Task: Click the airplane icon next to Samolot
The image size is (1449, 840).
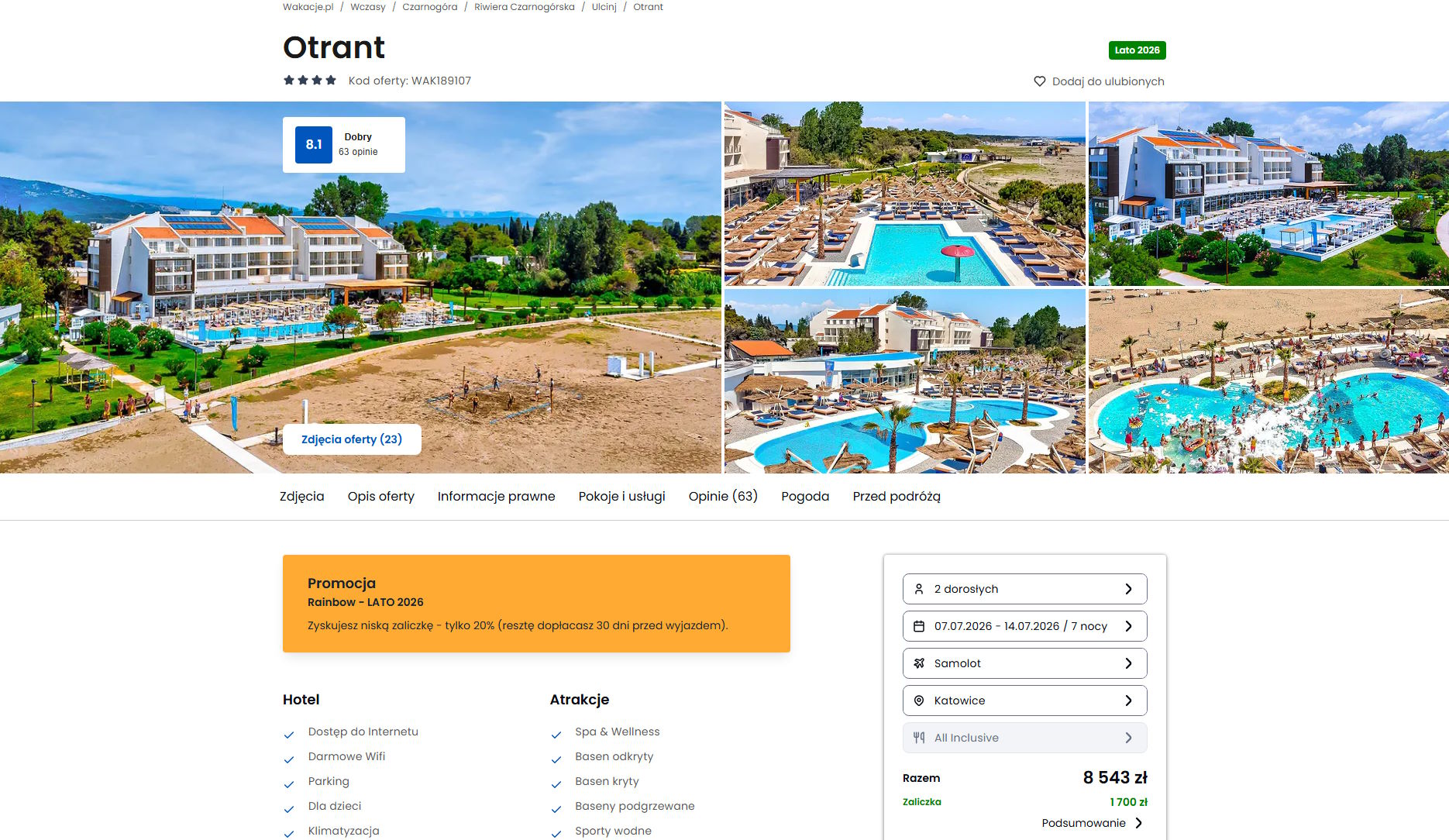Action: point(919,663)
